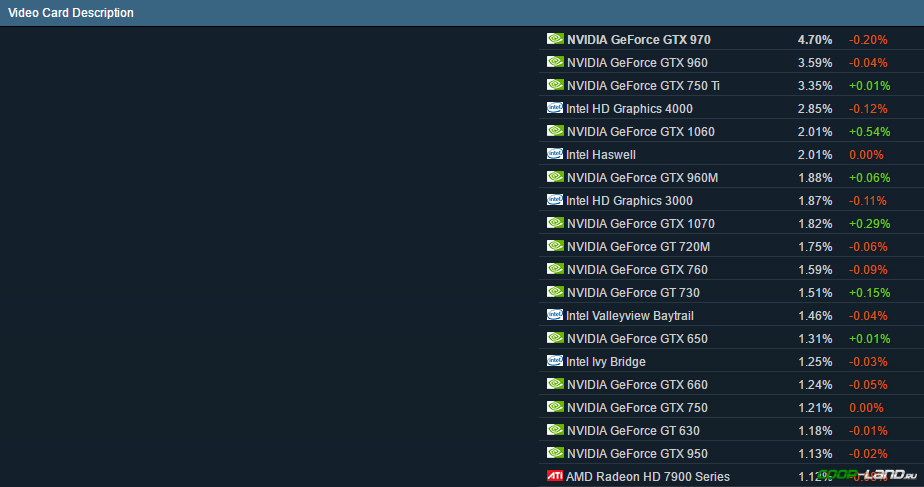
Task: Click NVIDIA logo beside GeForce GTX 960M
Action: (x=555, y=177)
